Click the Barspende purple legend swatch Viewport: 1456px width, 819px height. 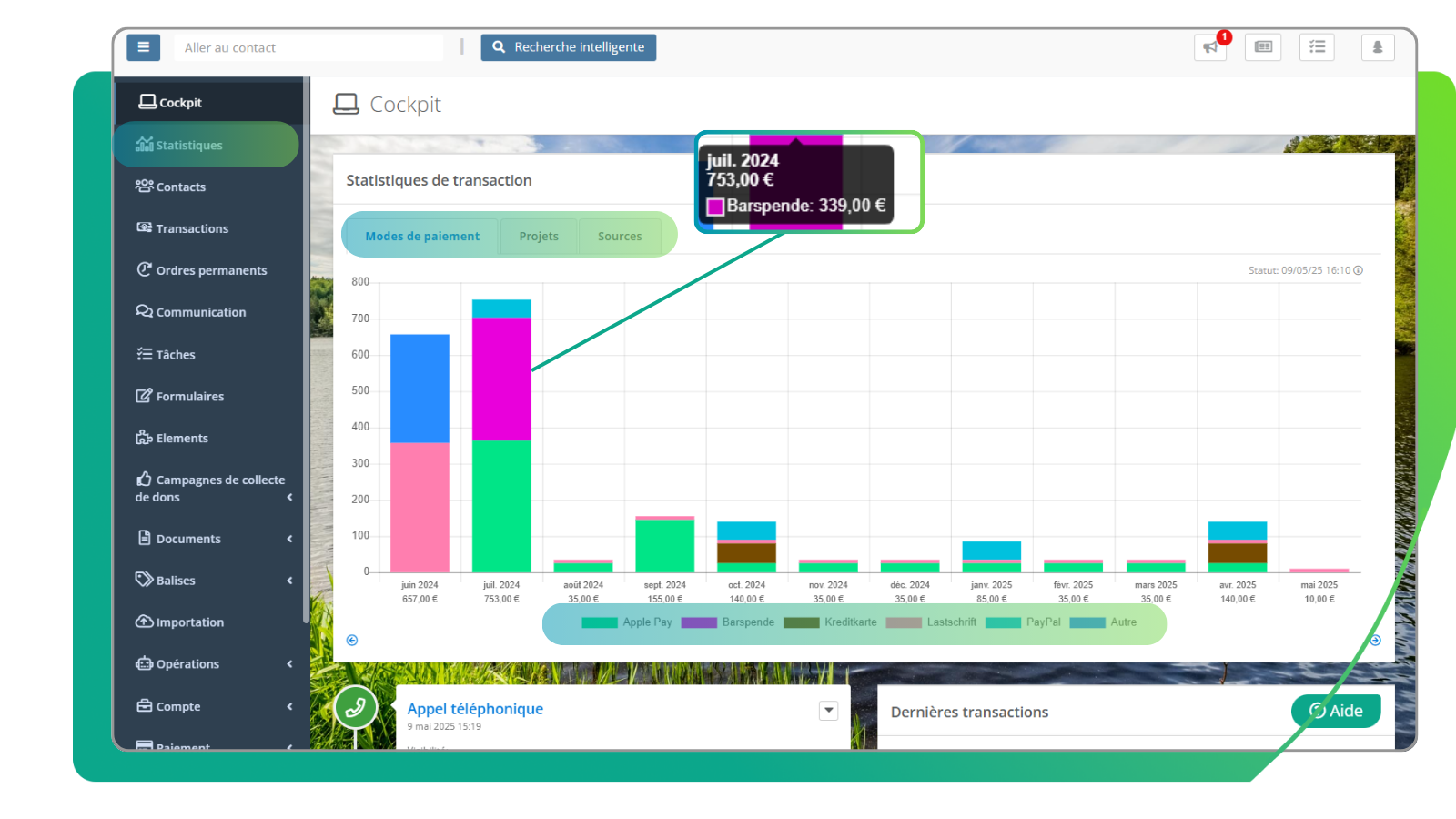tap(699, 623)
